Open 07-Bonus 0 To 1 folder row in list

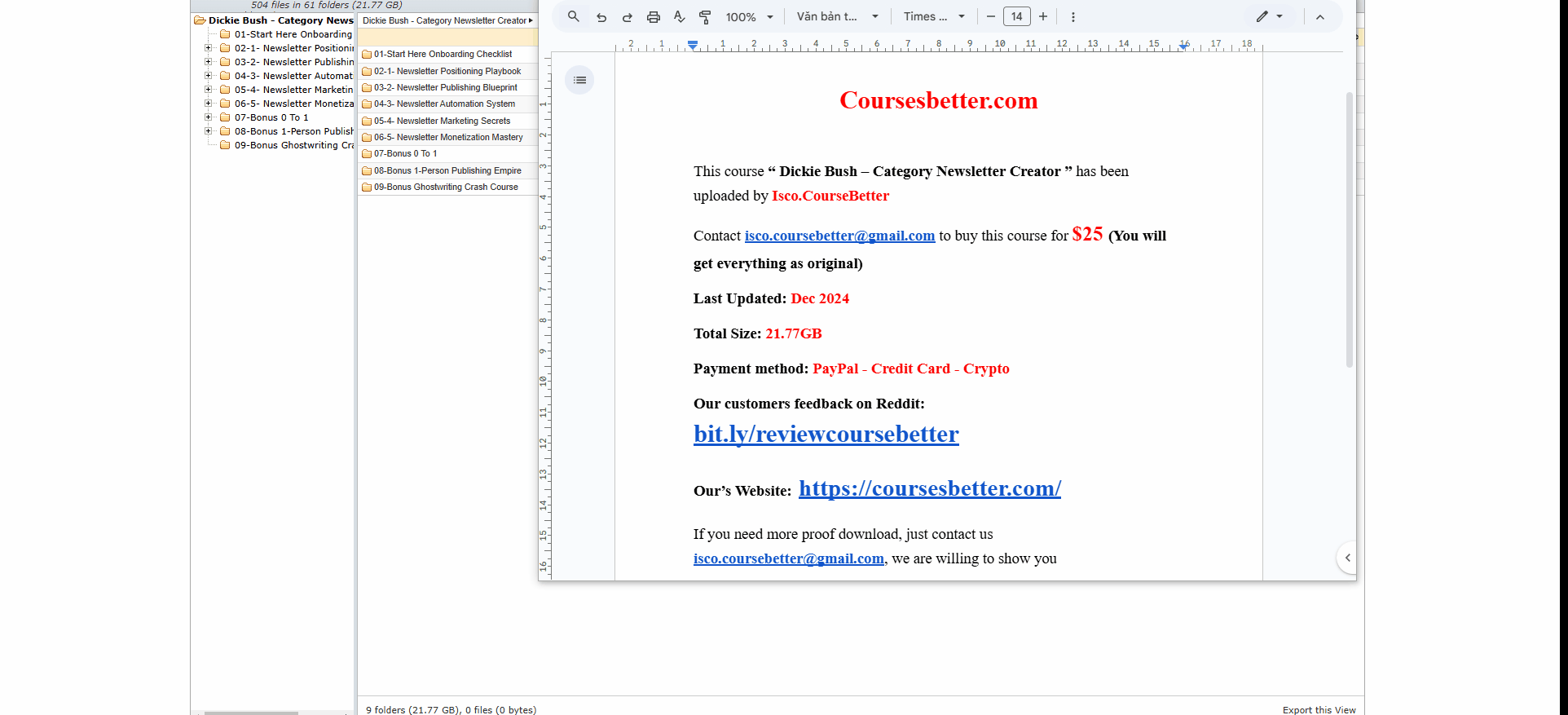click(x=447, y=153)
